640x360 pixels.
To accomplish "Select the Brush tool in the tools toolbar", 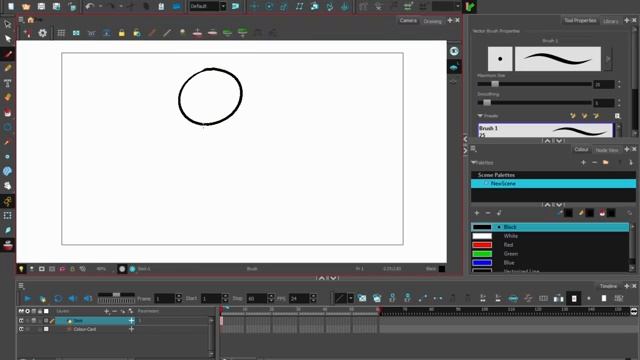I will (8, 54).
